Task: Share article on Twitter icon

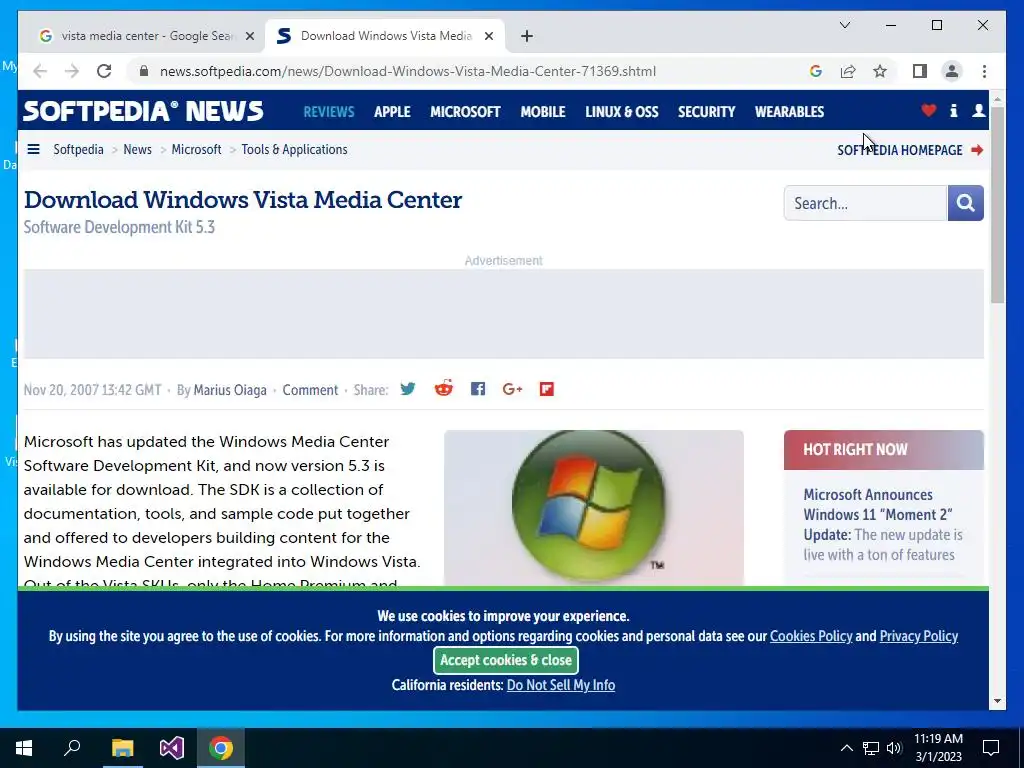Action: click(408, 389)
